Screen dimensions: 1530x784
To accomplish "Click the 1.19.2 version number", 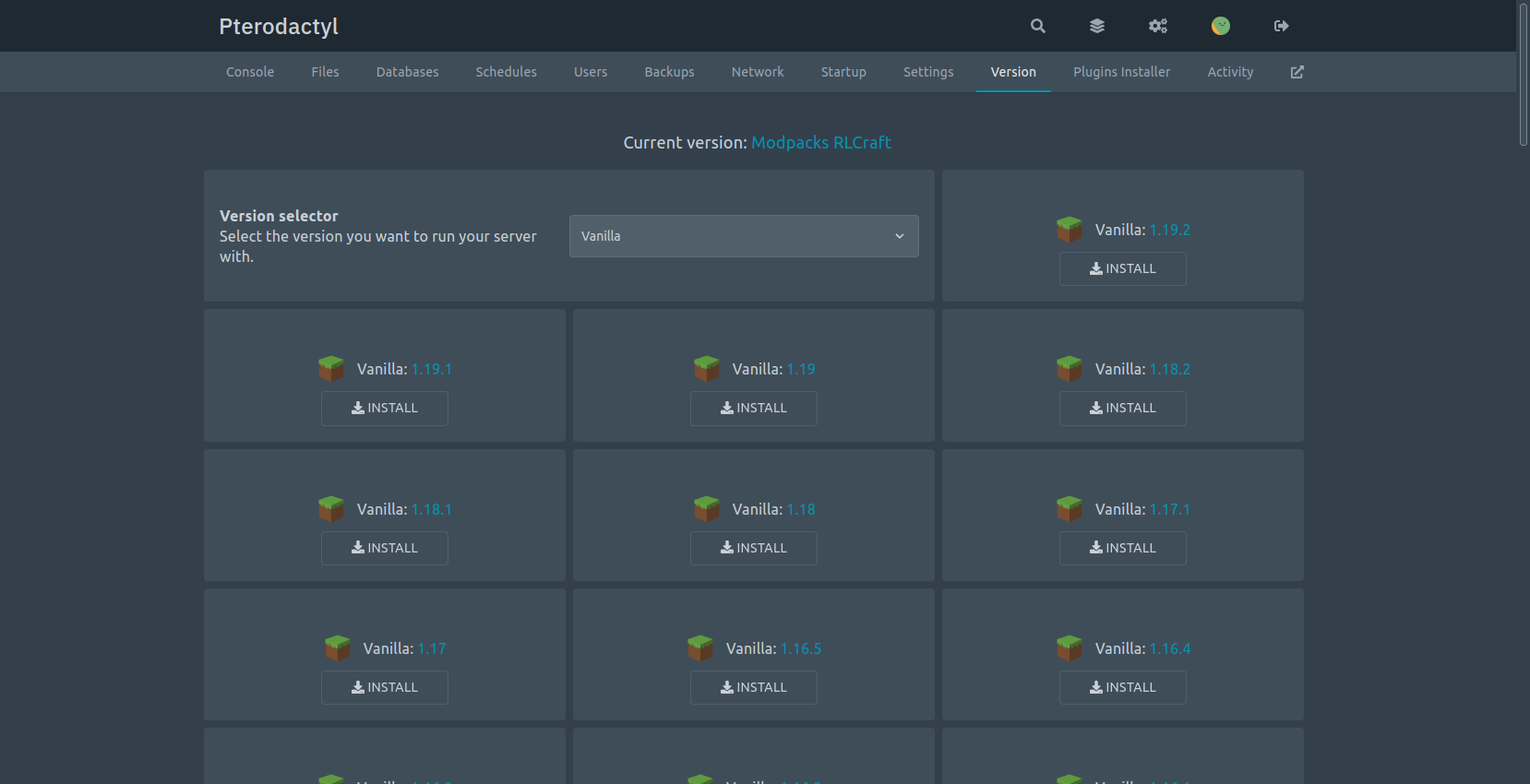I will (x=1170, y=230).
